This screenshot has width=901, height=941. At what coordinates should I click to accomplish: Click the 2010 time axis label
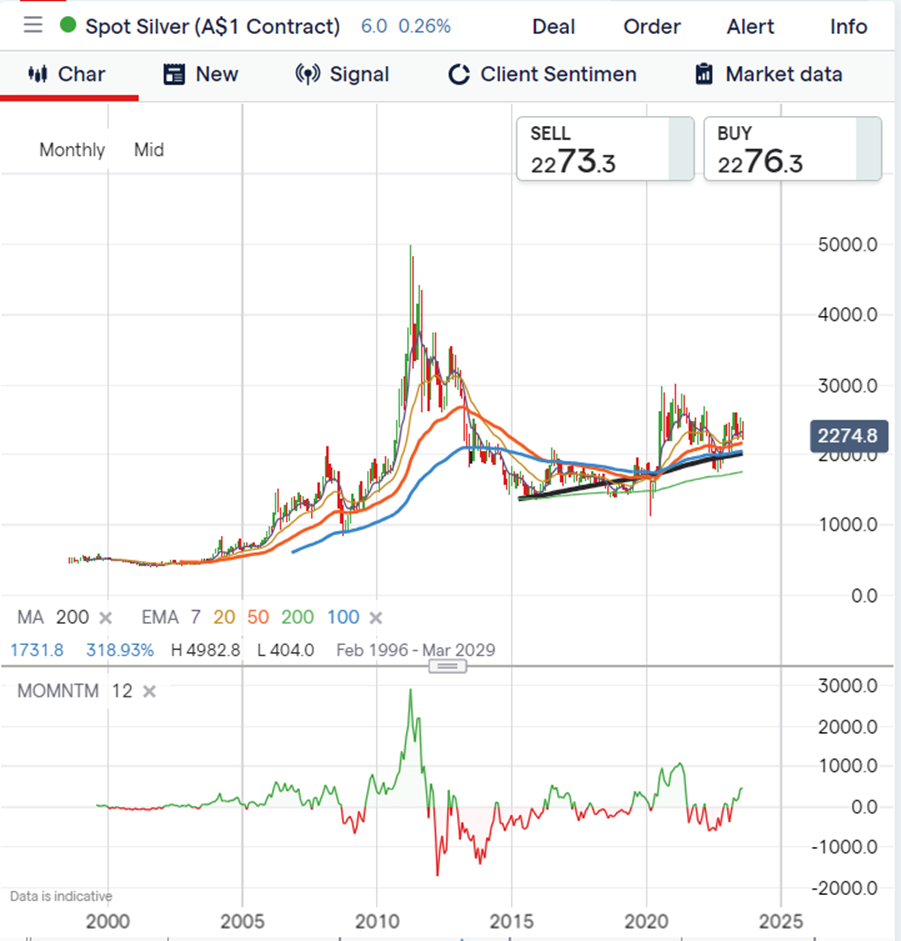(x=377, y=922)
